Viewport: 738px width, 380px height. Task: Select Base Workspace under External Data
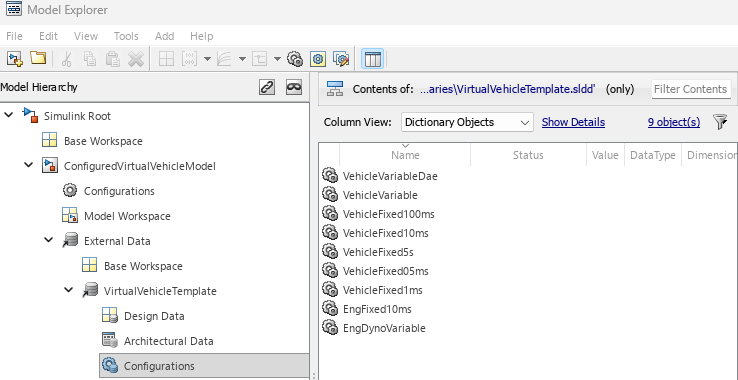point(143,266)
